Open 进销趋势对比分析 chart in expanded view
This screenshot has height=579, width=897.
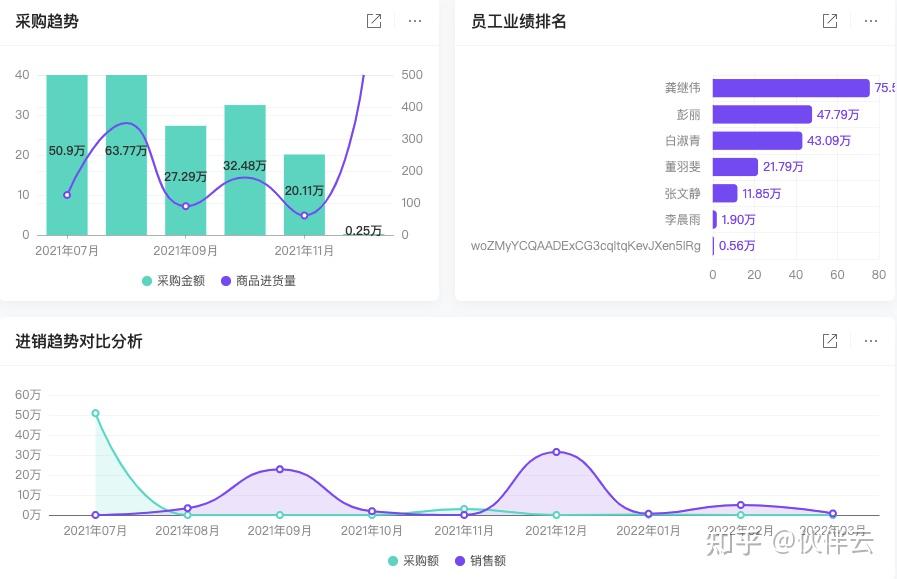[x=829, y=341]
